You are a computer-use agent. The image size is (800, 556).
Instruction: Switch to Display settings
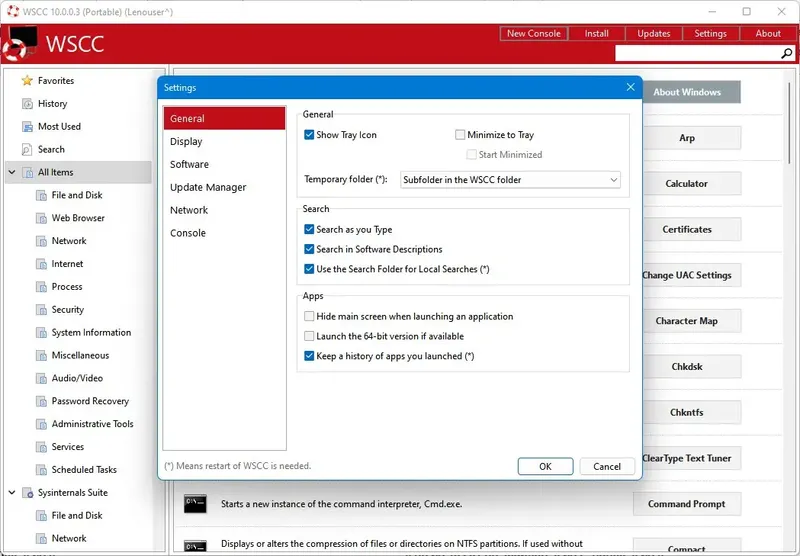tap(224, 141)
